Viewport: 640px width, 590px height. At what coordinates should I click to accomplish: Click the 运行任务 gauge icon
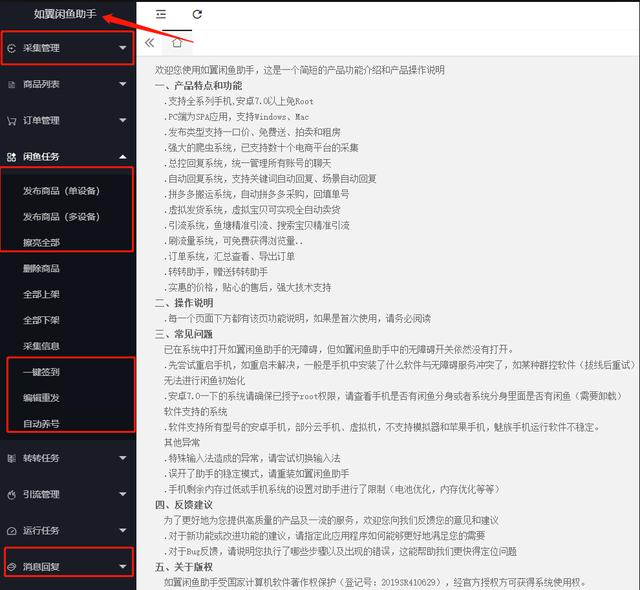pyautogui.click(x=12, y=531)
